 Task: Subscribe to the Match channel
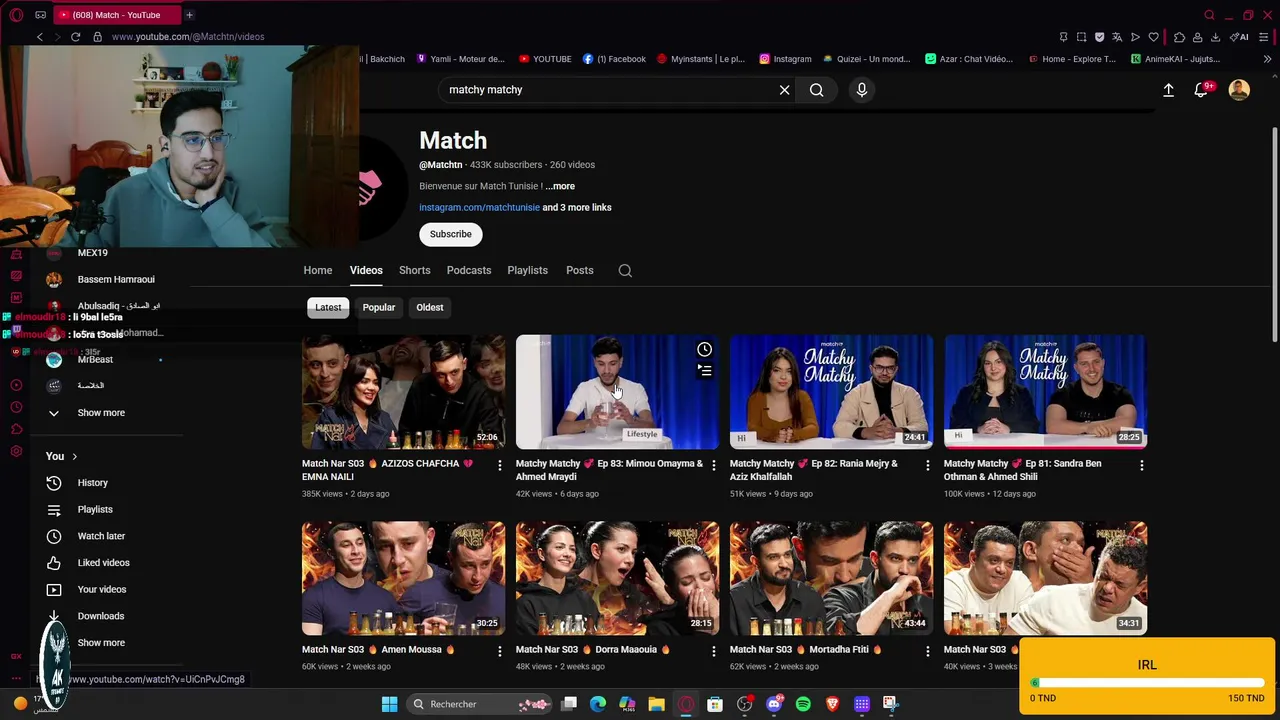tap(451, 234)
